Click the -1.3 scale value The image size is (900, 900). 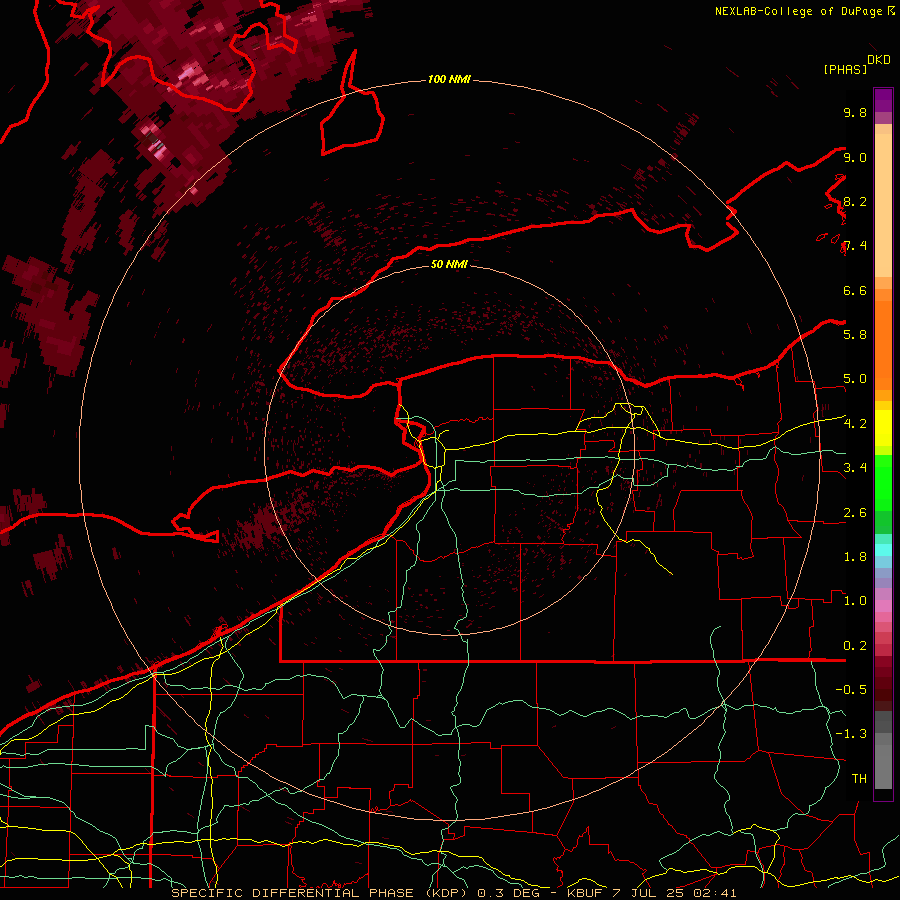pyautogui.click(x=851, y=734)
